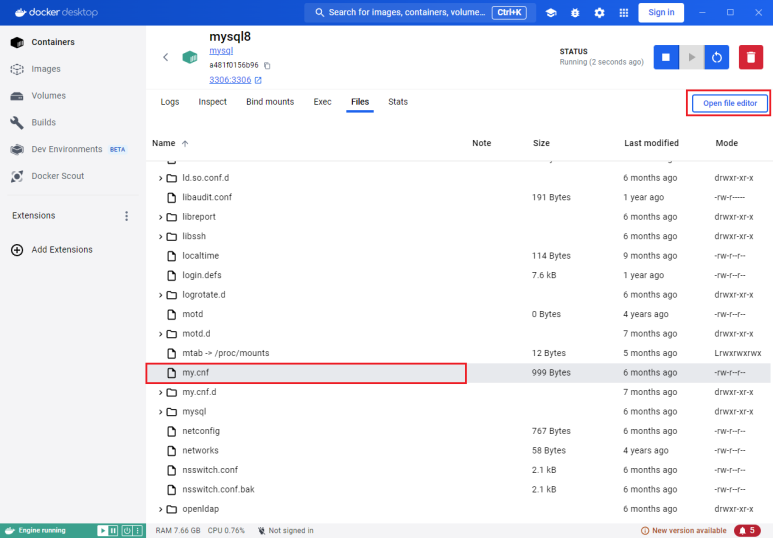Click the Not signed in status indicator
773x538 pixels.
coord(286,531)
